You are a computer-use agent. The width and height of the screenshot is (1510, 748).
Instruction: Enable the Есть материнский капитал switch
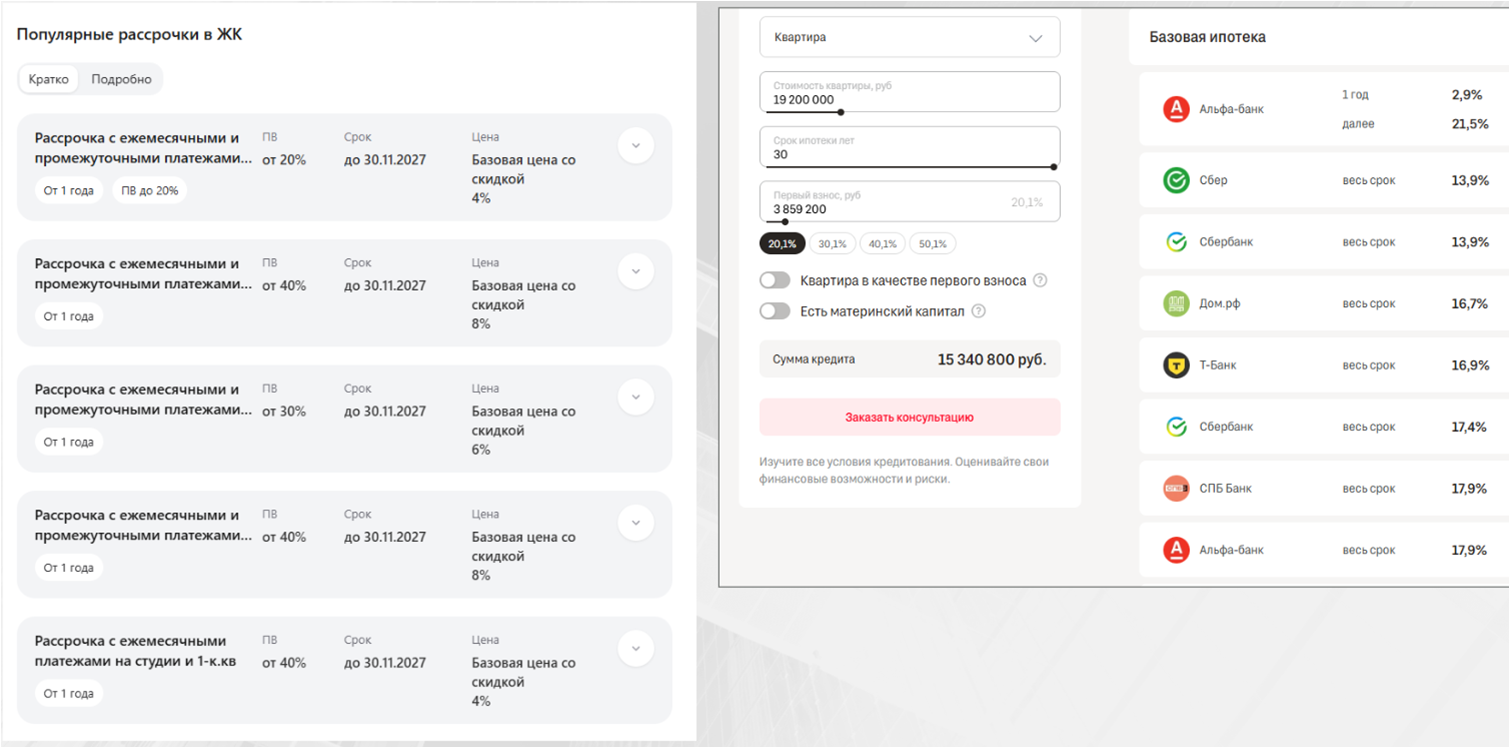775,311
